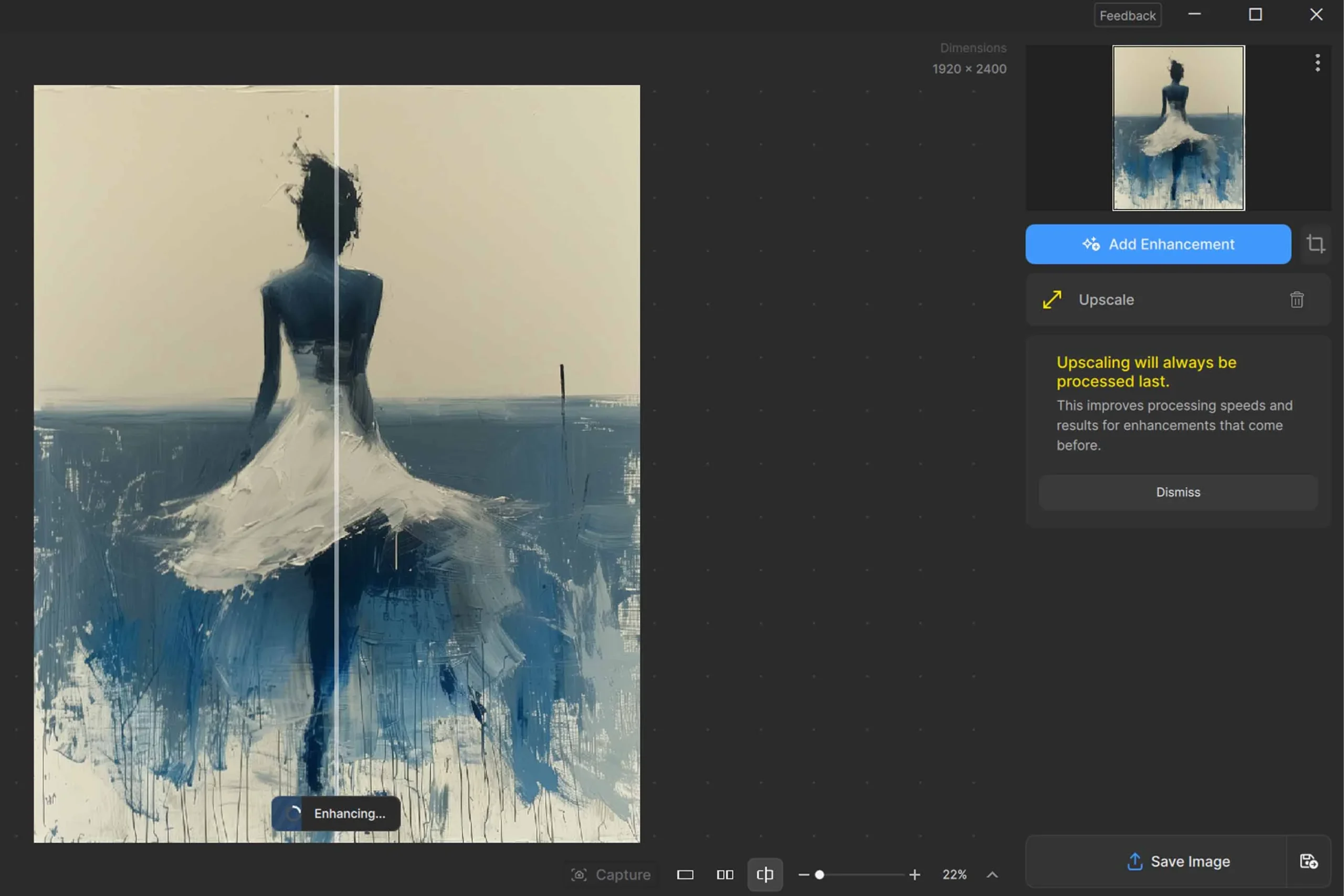
Task: Toggle the centered overlay view mode
Action: pyautogui.click(x=764, y=874)
